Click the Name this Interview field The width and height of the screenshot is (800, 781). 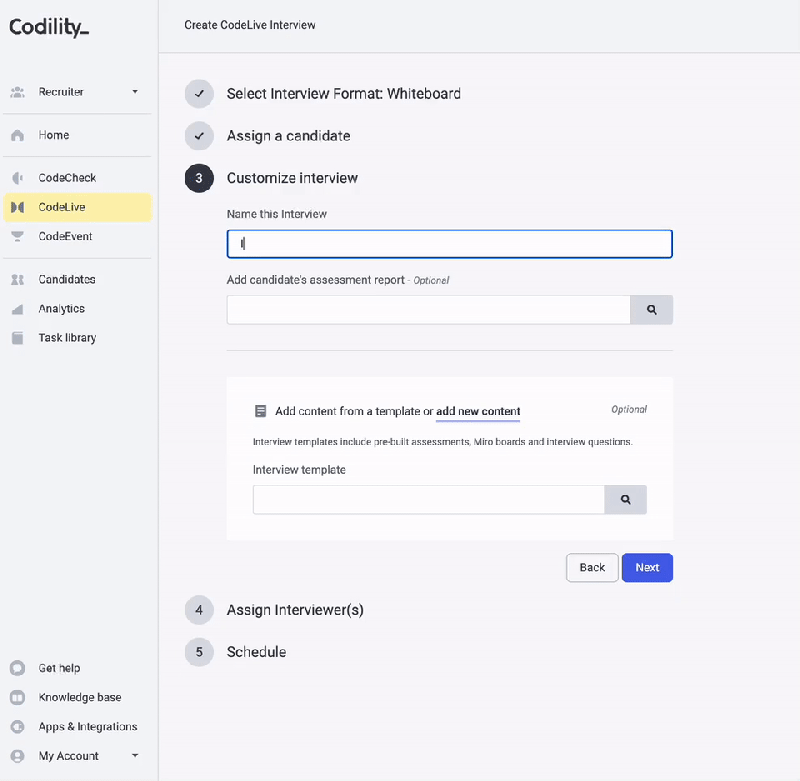point(448,243)
